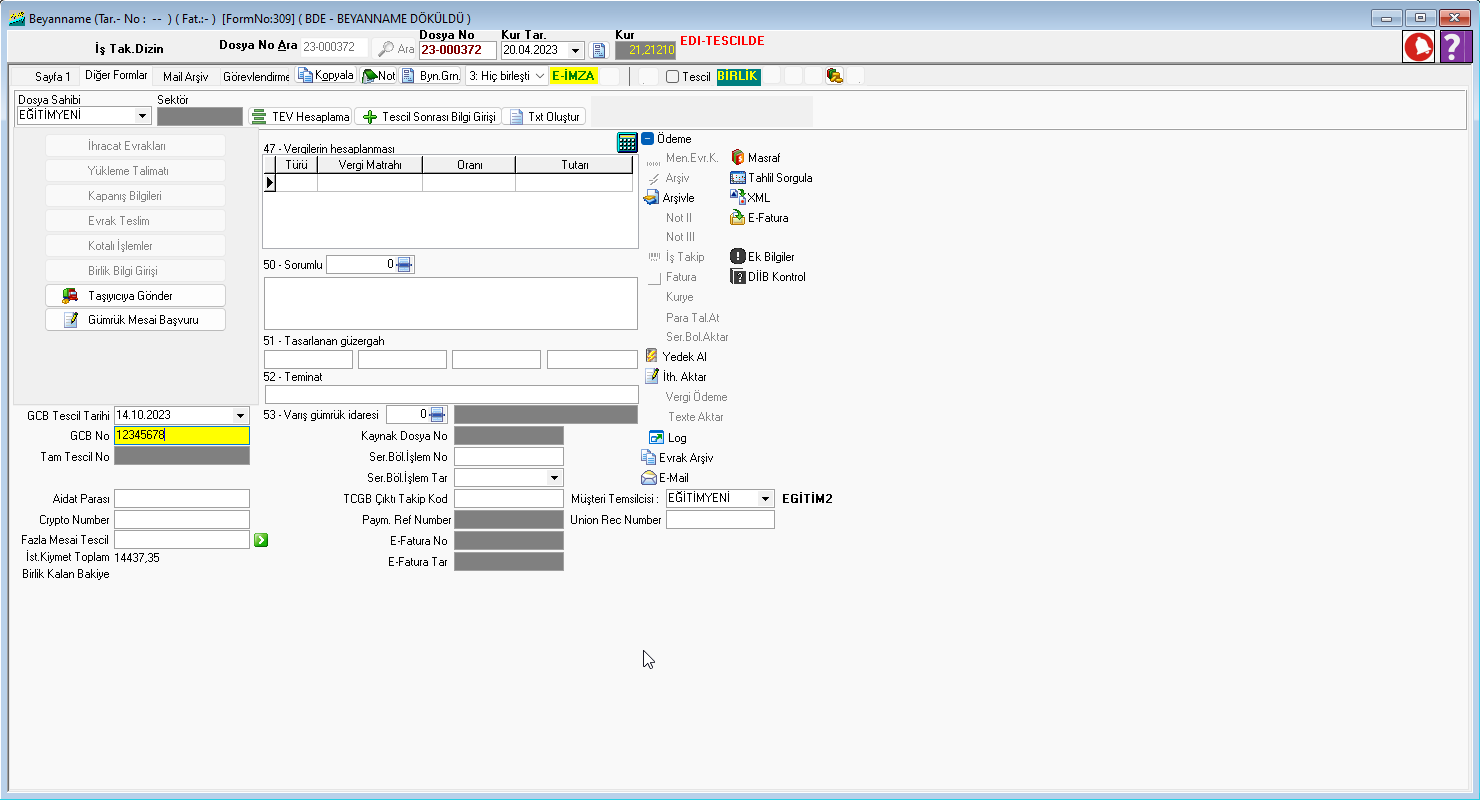Image resolution: width=1480 pixels, height=800 pixels.
Task: Click the TCGB Çıktı Takip Kod field
Action: click(509, 498)
